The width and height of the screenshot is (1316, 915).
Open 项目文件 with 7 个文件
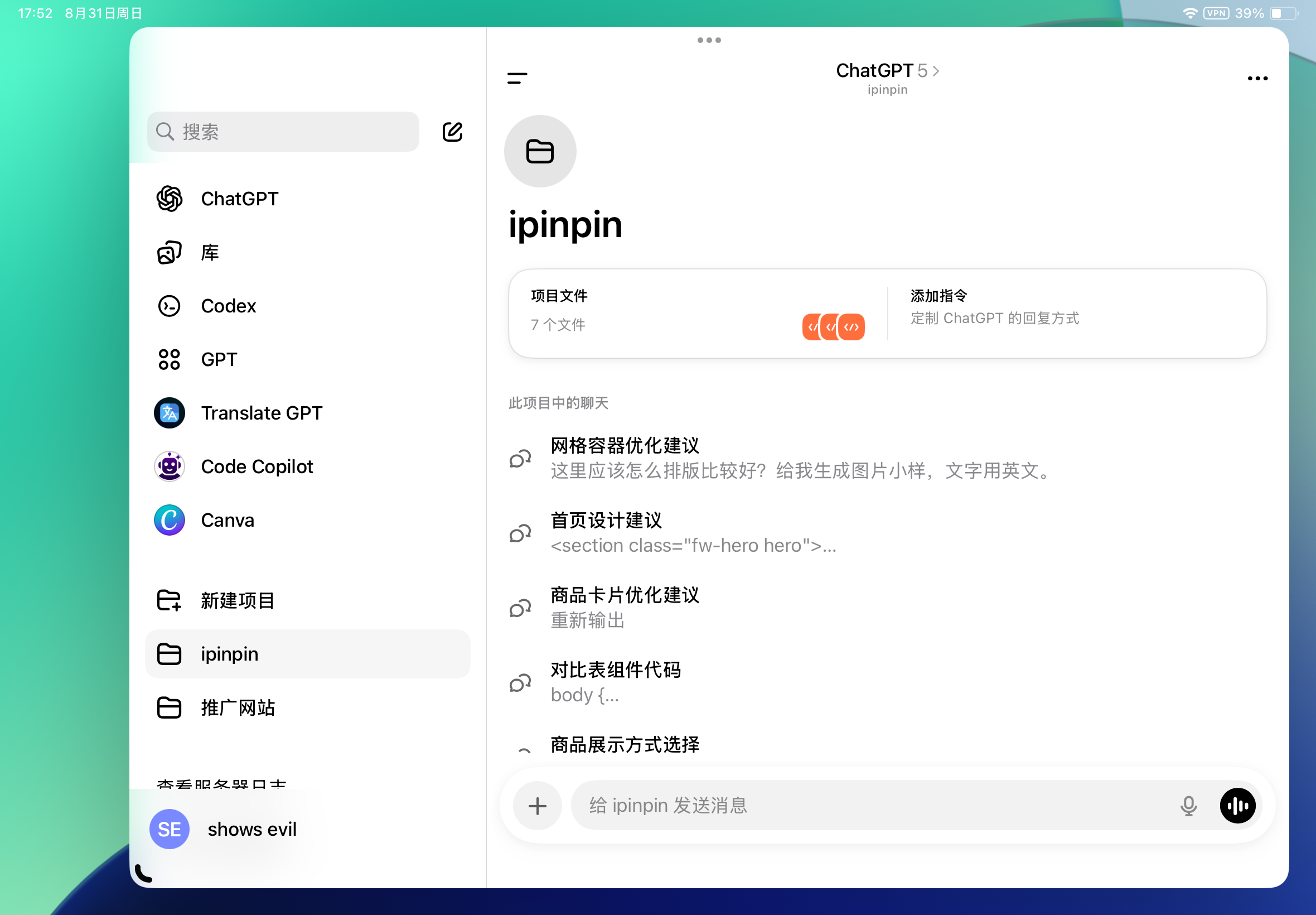coord(698,314)
